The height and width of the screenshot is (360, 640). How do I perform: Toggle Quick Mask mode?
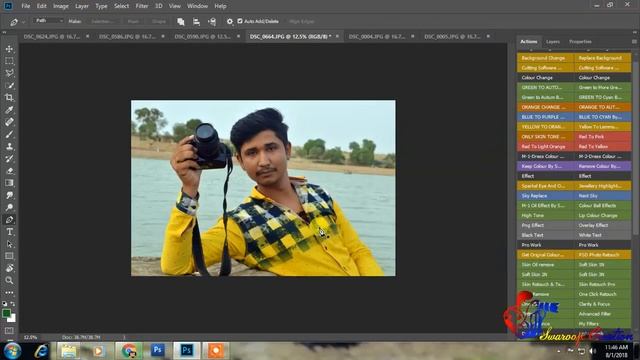point(9,331)
